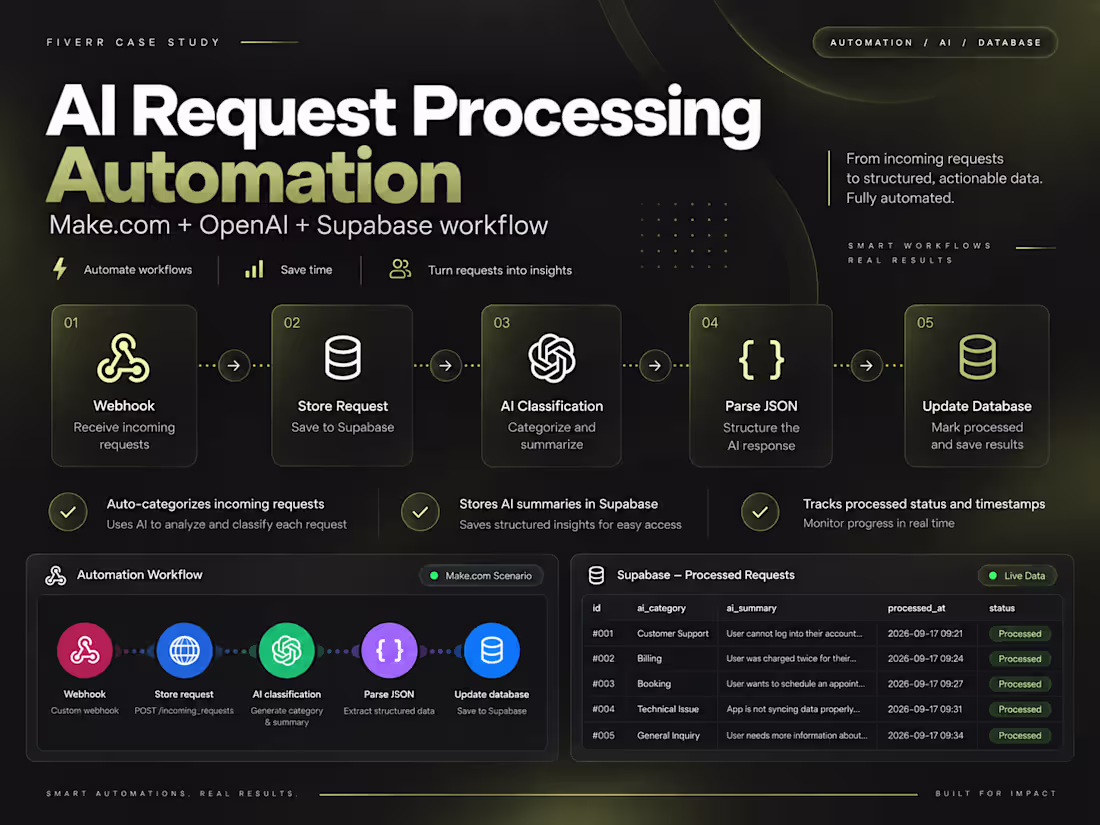This screenshot has width=1100, height=825.
Task: Click the arrow between AI Classification and Parse JSON
Action: [655, 365]
